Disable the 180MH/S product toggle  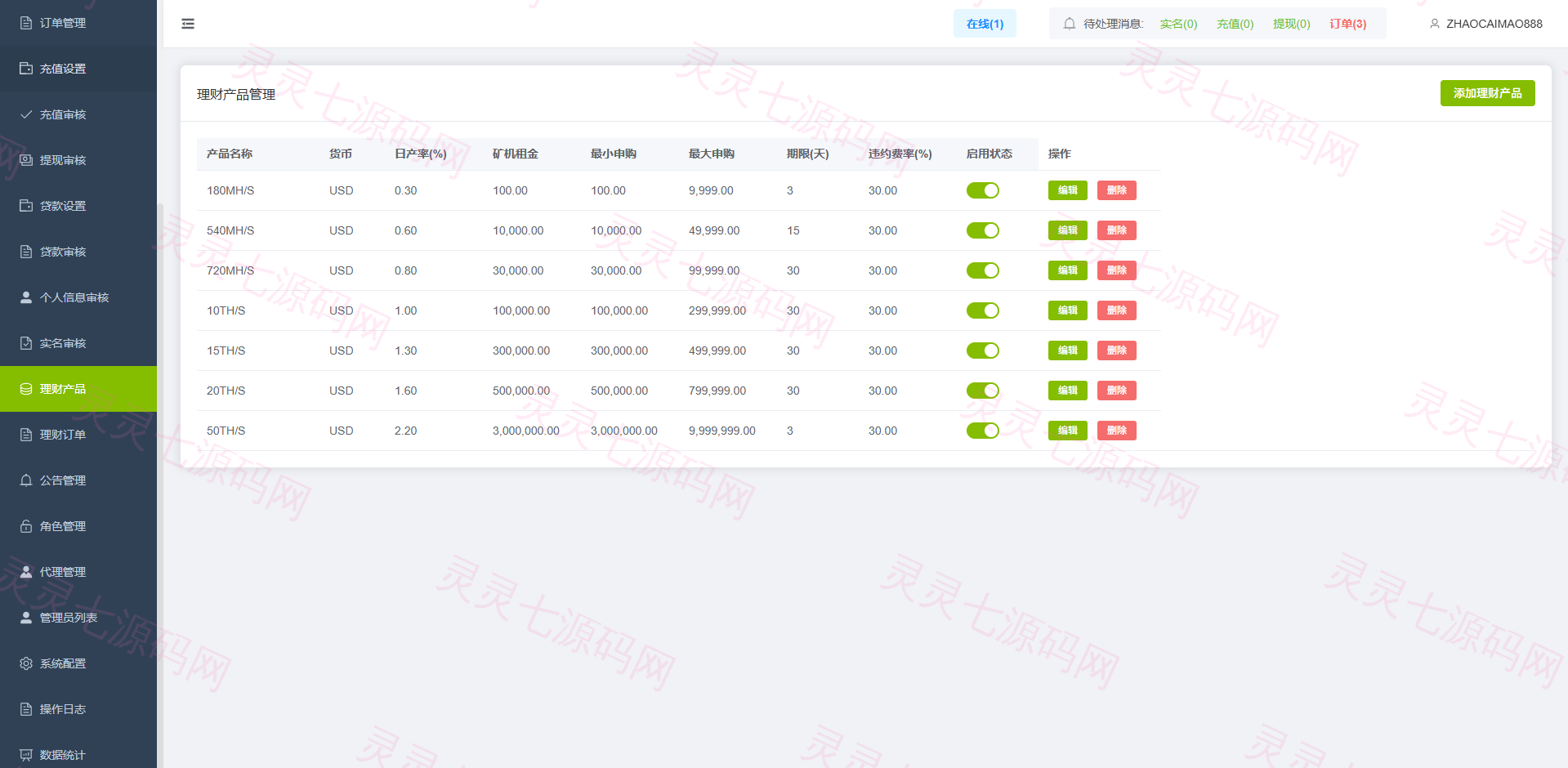[983, 190]
